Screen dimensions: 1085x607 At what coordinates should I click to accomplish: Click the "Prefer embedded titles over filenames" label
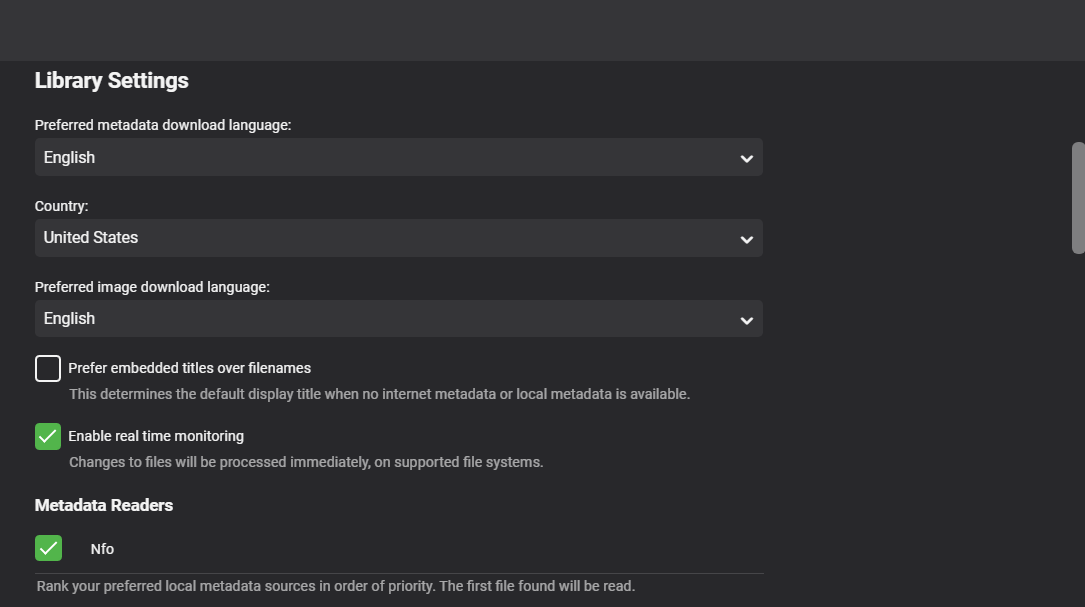tap(189, 368)
